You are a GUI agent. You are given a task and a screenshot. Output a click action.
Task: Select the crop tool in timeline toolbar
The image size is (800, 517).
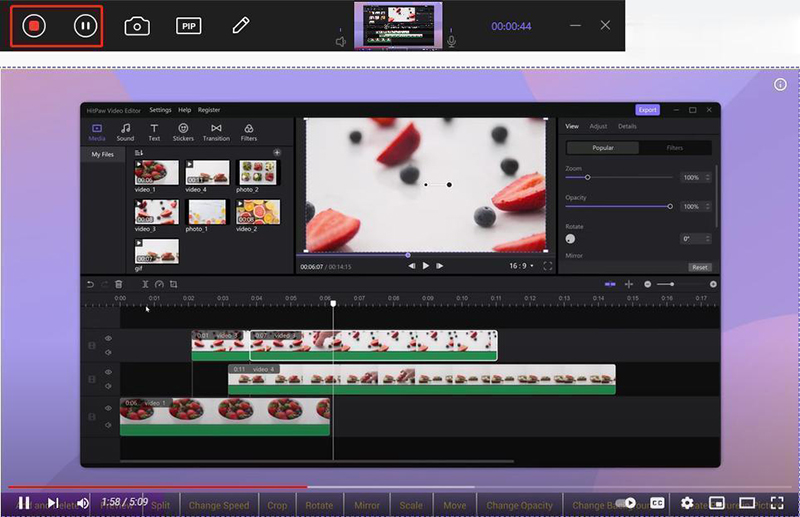coord(173,284)
